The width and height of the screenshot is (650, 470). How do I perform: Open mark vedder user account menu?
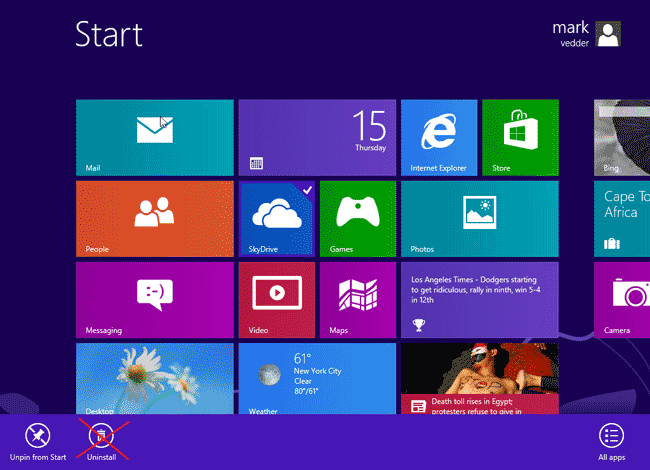pos(586,35)
